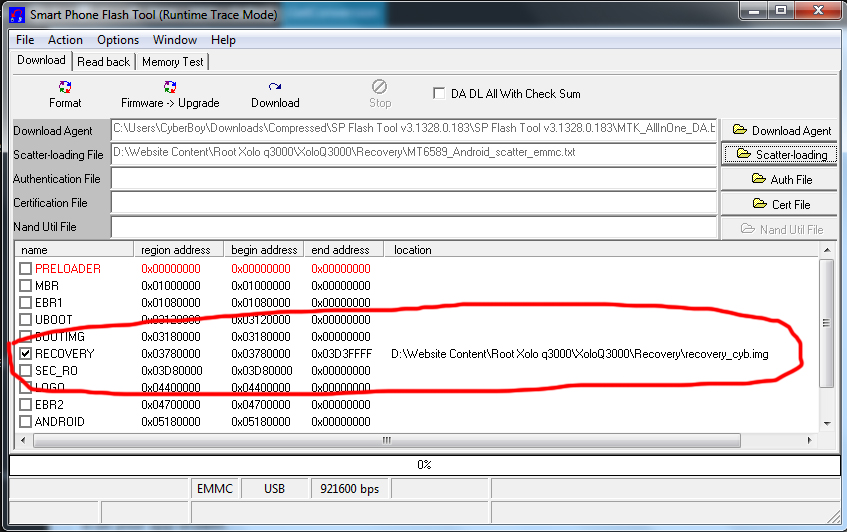Viewport: 847px width, 532px height.
Task: Check the EBR2 partition checkbox
Action: pyautogui.click(x=25, y=405)
